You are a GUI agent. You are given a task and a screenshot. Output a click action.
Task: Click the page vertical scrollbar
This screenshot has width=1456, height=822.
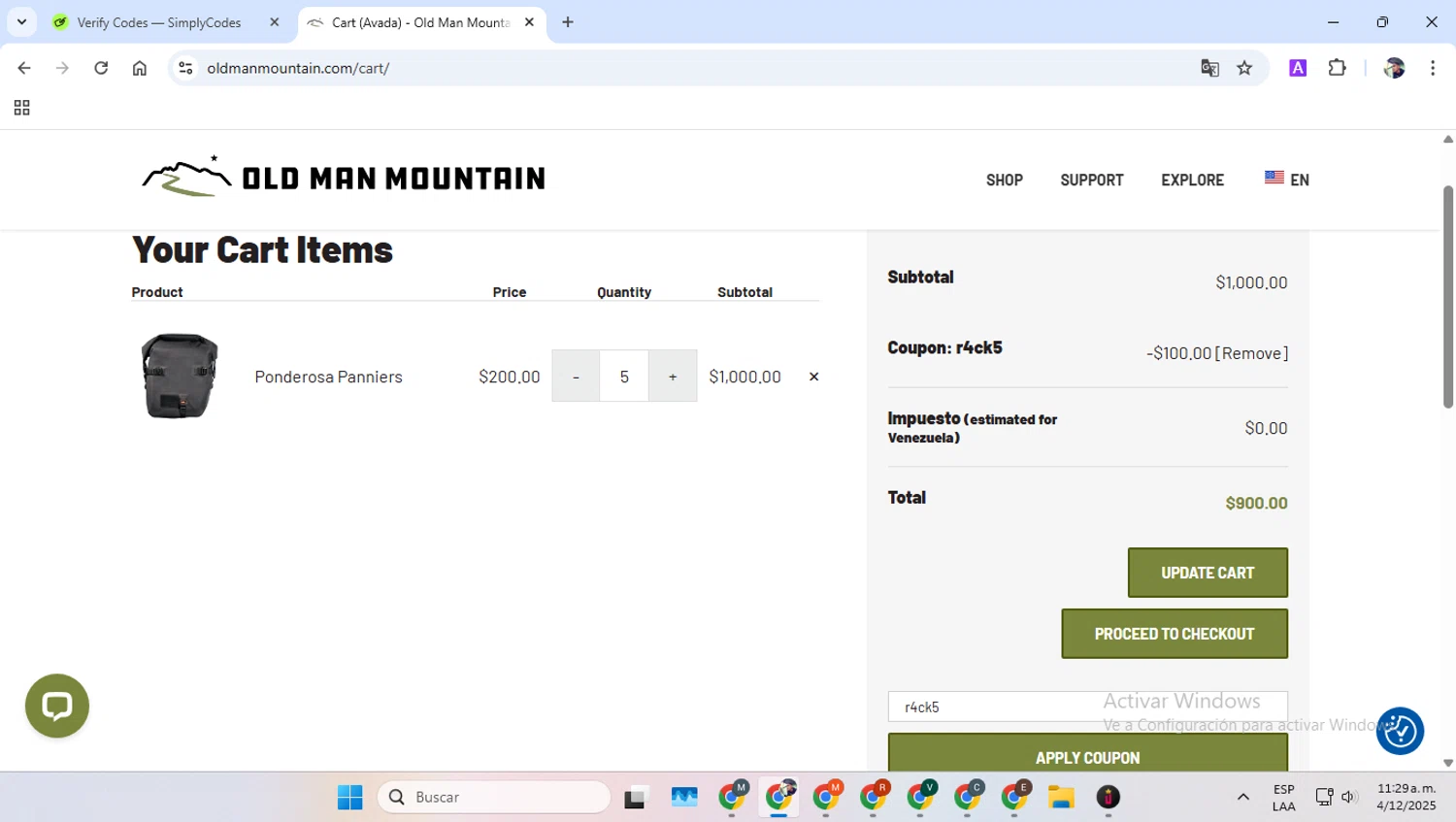(1447, 296)
